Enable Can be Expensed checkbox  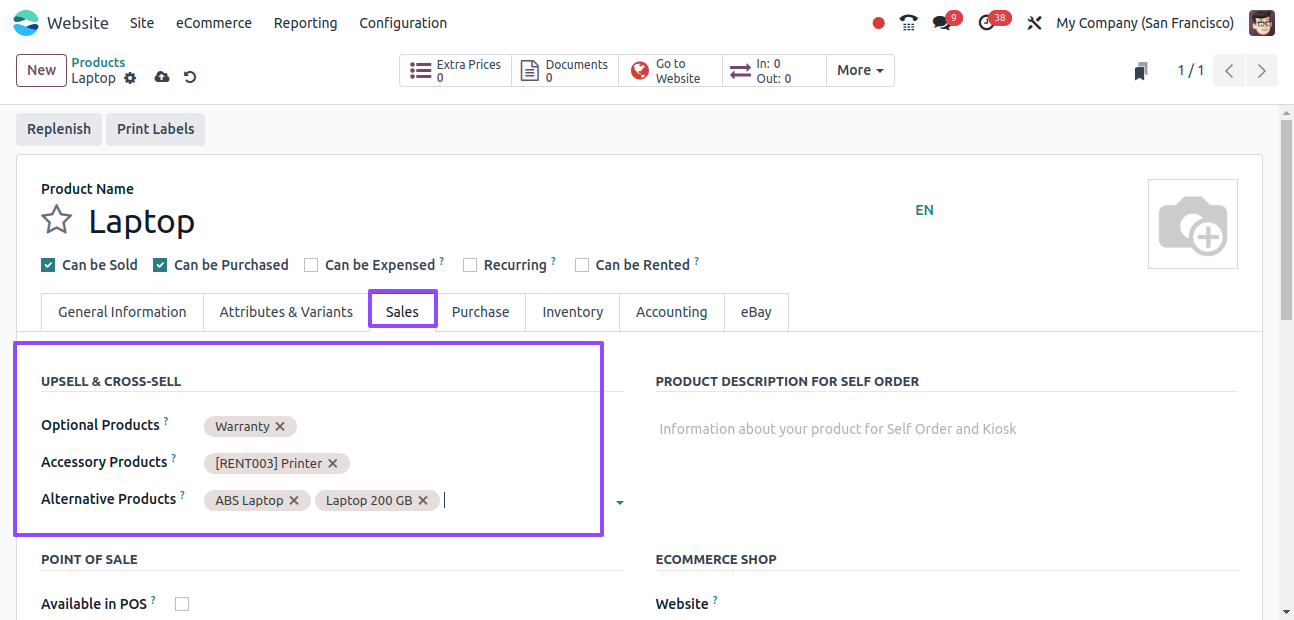[x=311, y=265]
